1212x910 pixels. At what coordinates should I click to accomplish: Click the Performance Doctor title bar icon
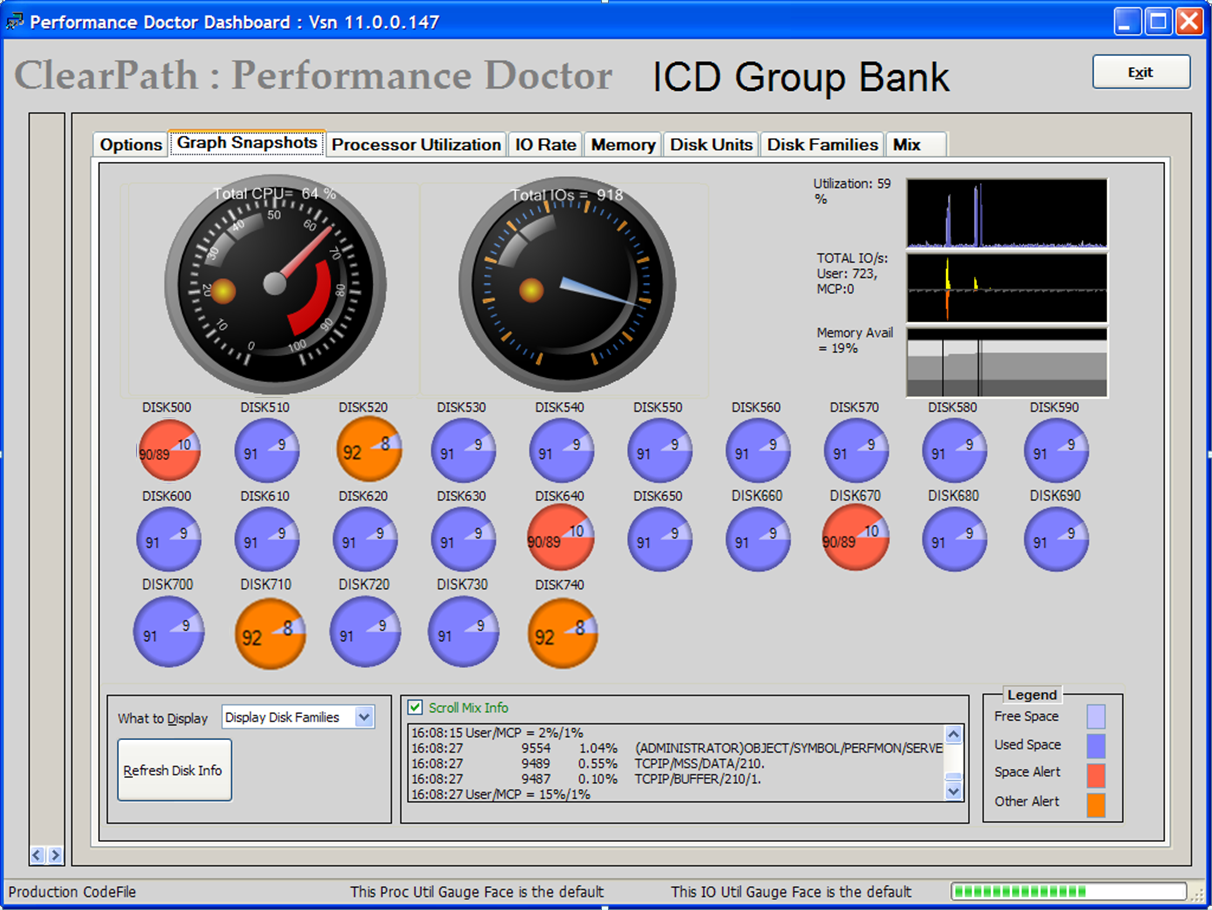tap(15, 21)
